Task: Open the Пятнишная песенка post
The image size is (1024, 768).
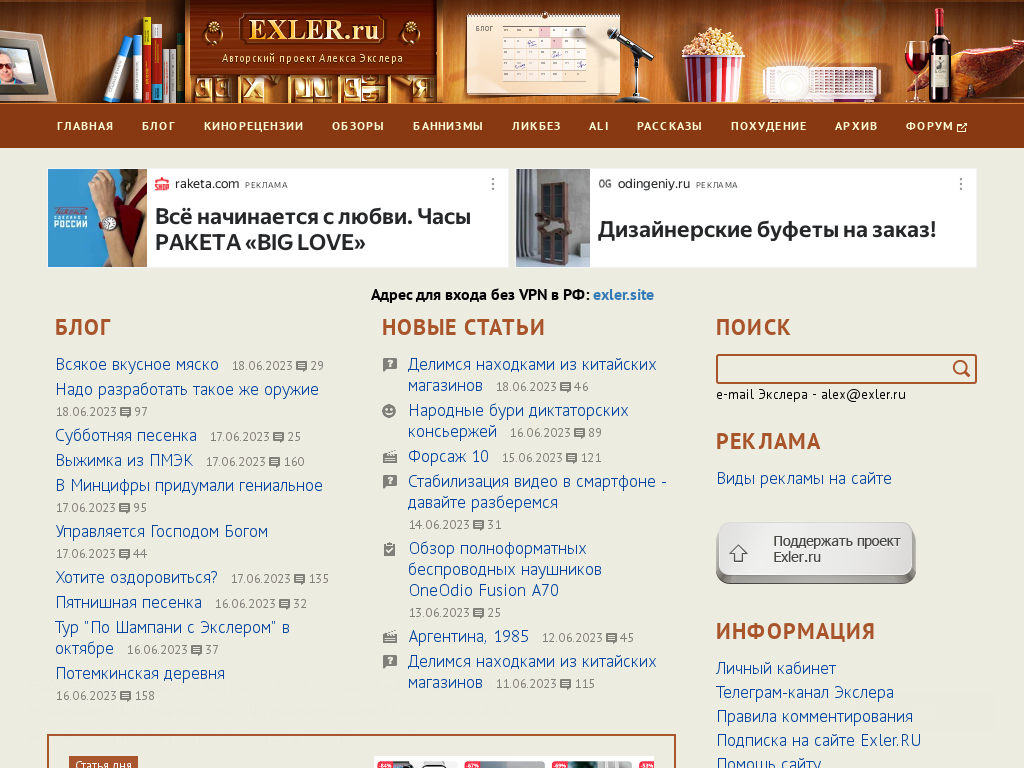Action: click(x=129, y=603)
